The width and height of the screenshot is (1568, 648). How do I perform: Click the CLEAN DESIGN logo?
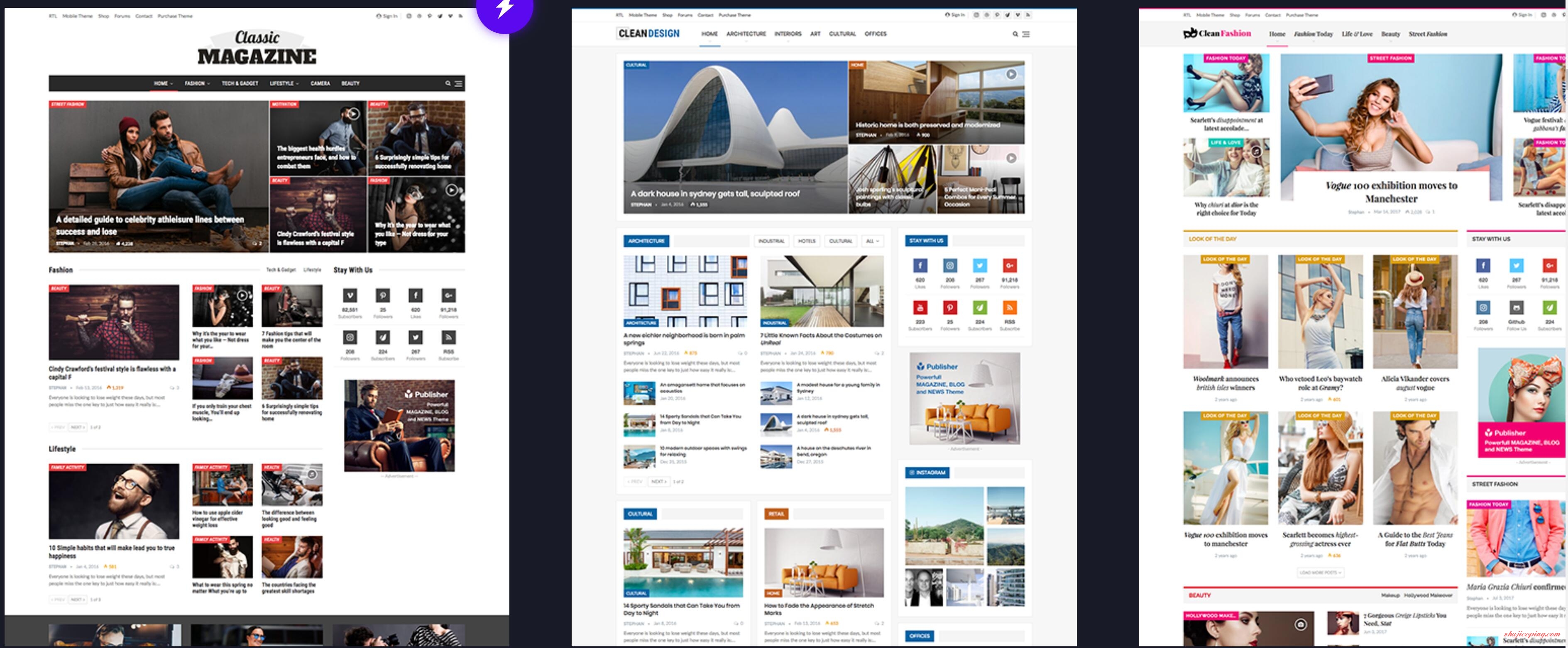tap(649, 34)
